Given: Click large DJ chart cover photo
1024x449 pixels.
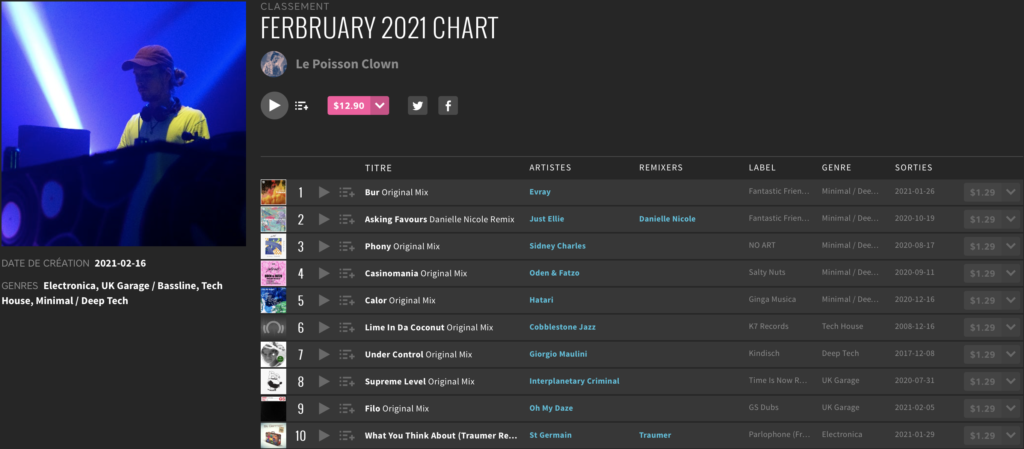Looking at the screenshot, I should pos(123,123).
